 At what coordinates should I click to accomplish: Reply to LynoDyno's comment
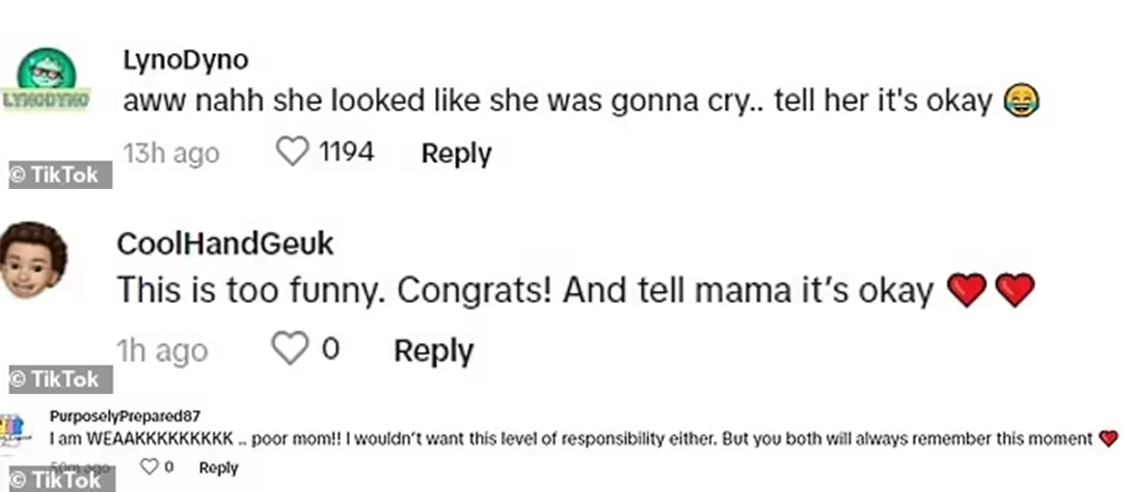456,153
